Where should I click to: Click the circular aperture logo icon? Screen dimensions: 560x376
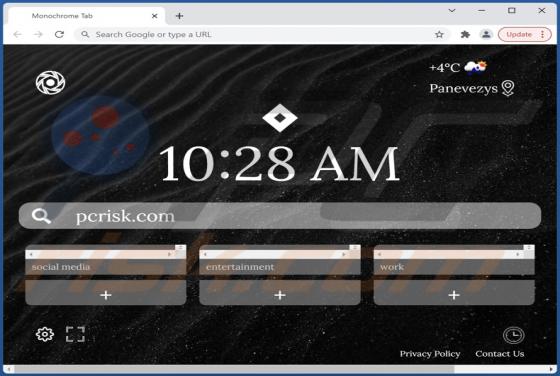50,83
